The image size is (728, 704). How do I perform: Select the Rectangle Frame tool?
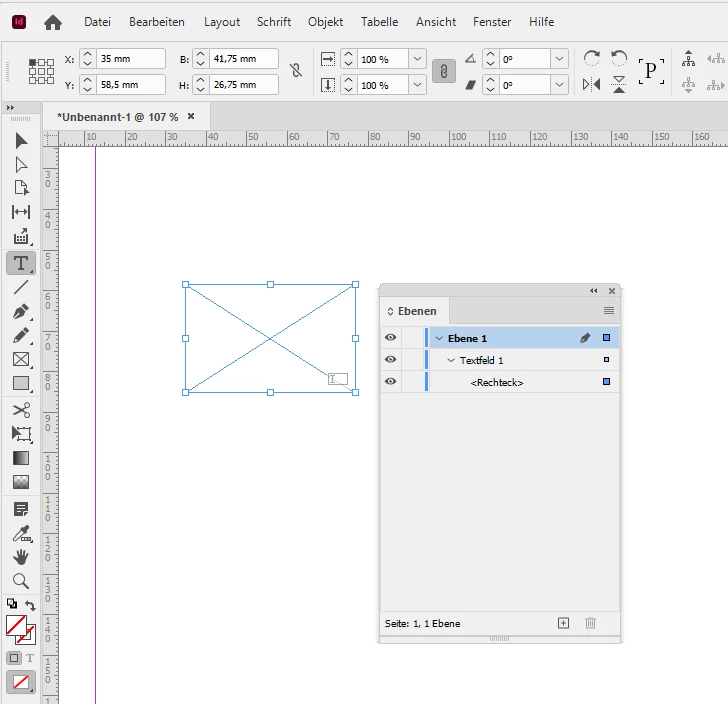[x=21, y=359]
